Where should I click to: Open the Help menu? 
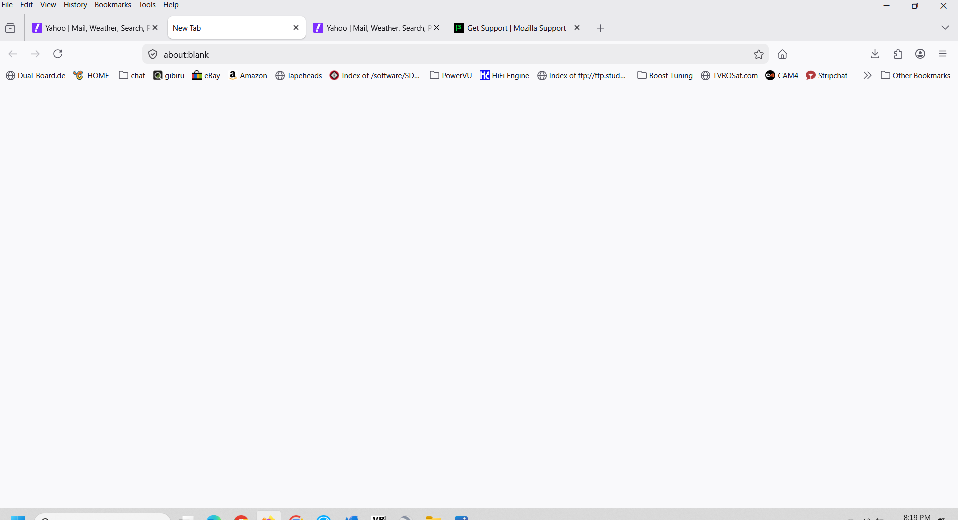tap(170, 4)
